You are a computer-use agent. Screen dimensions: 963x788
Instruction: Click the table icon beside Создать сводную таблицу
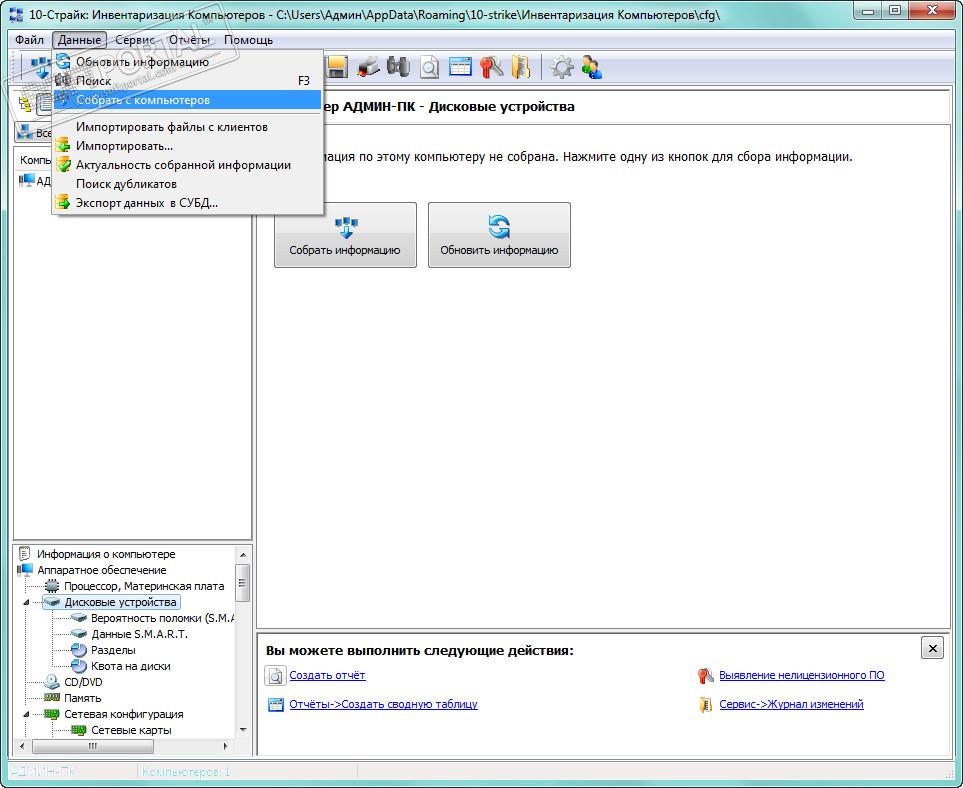[x=276, y=704]
